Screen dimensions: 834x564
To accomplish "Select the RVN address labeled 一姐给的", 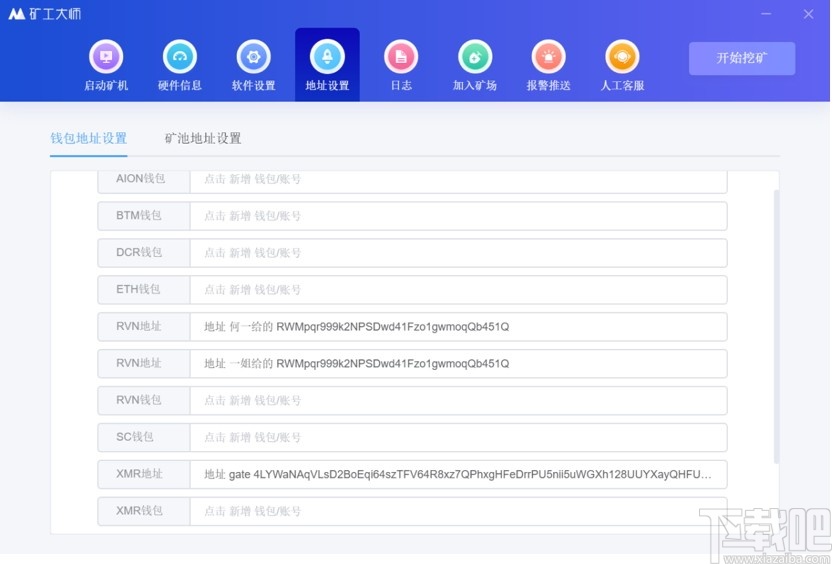I will (458, 363).
